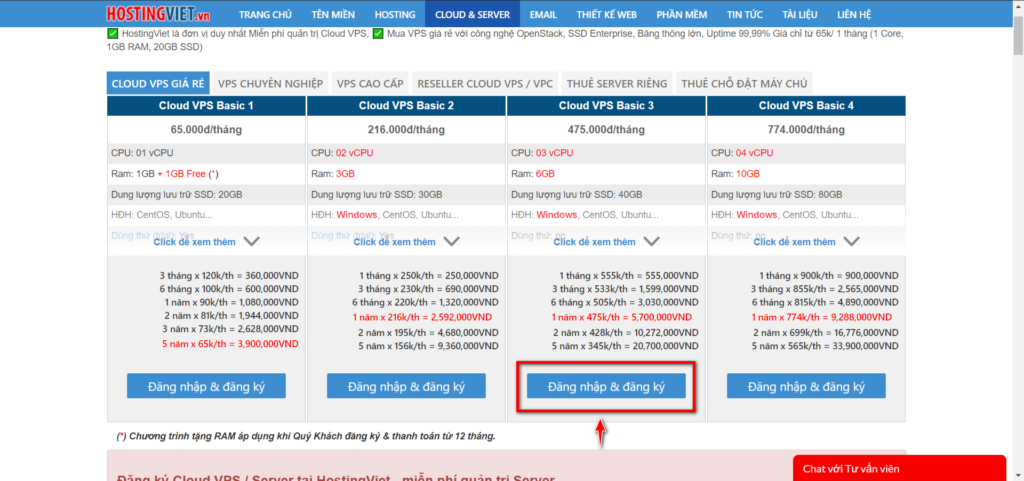This screenshot has width=1024, height=481.
Task: Click 'CPU: 04 vCPU' row
Action: pos(807,153)
